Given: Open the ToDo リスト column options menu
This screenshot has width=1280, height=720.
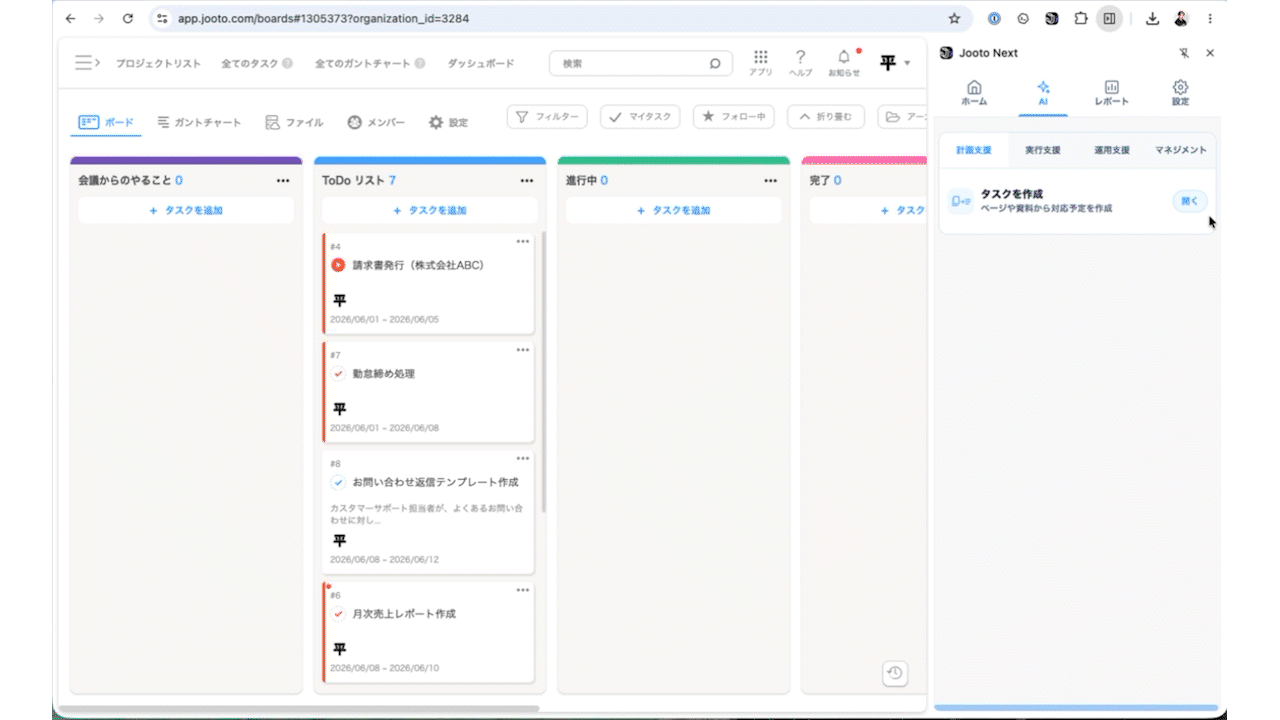Looking at the screenshot, I should click(527, 181).
